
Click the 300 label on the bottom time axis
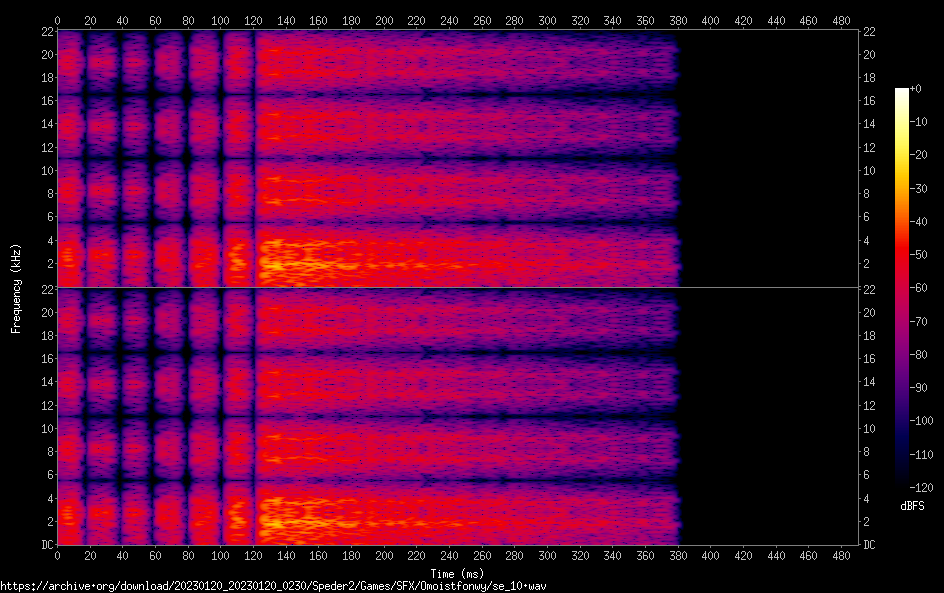pos(546,555)
